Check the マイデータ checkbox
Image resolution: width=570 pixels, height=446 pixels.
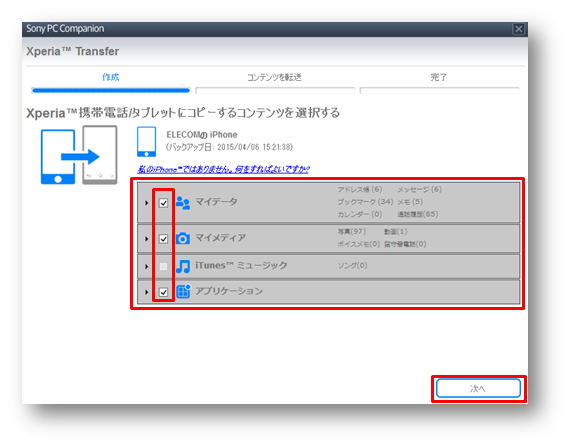coord(164,203)
